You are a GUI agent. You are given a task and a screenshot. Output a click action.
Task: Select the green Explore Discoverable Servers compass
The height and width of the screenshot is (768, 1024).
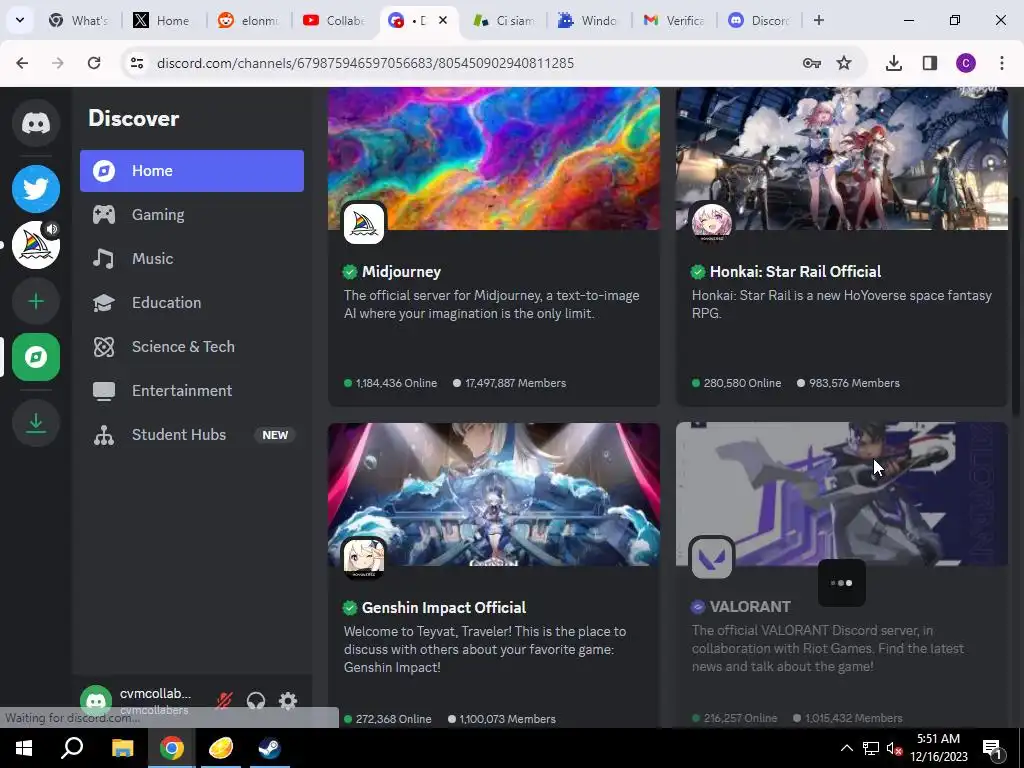(36, 357)
